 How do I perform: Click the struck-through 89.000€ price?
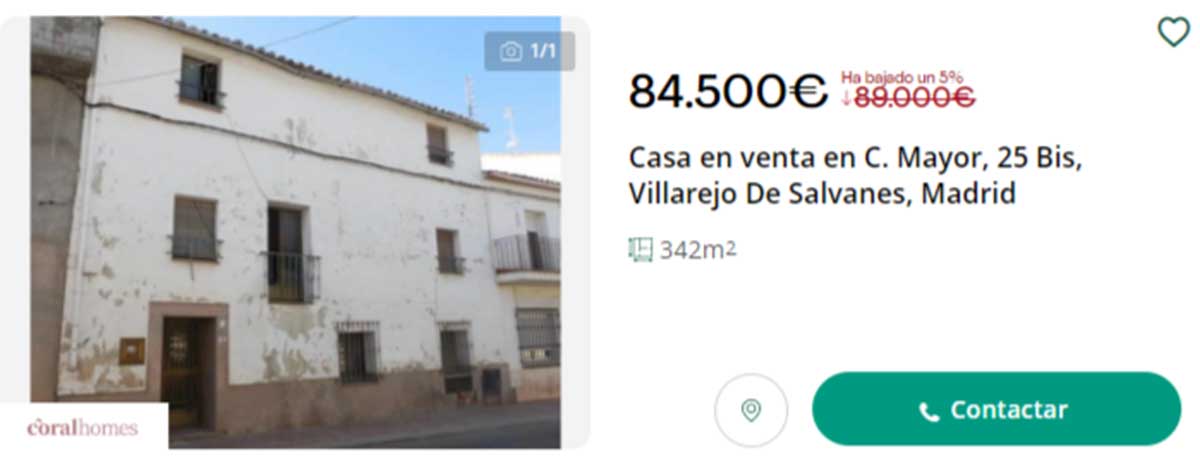click(x=913, y=97)
